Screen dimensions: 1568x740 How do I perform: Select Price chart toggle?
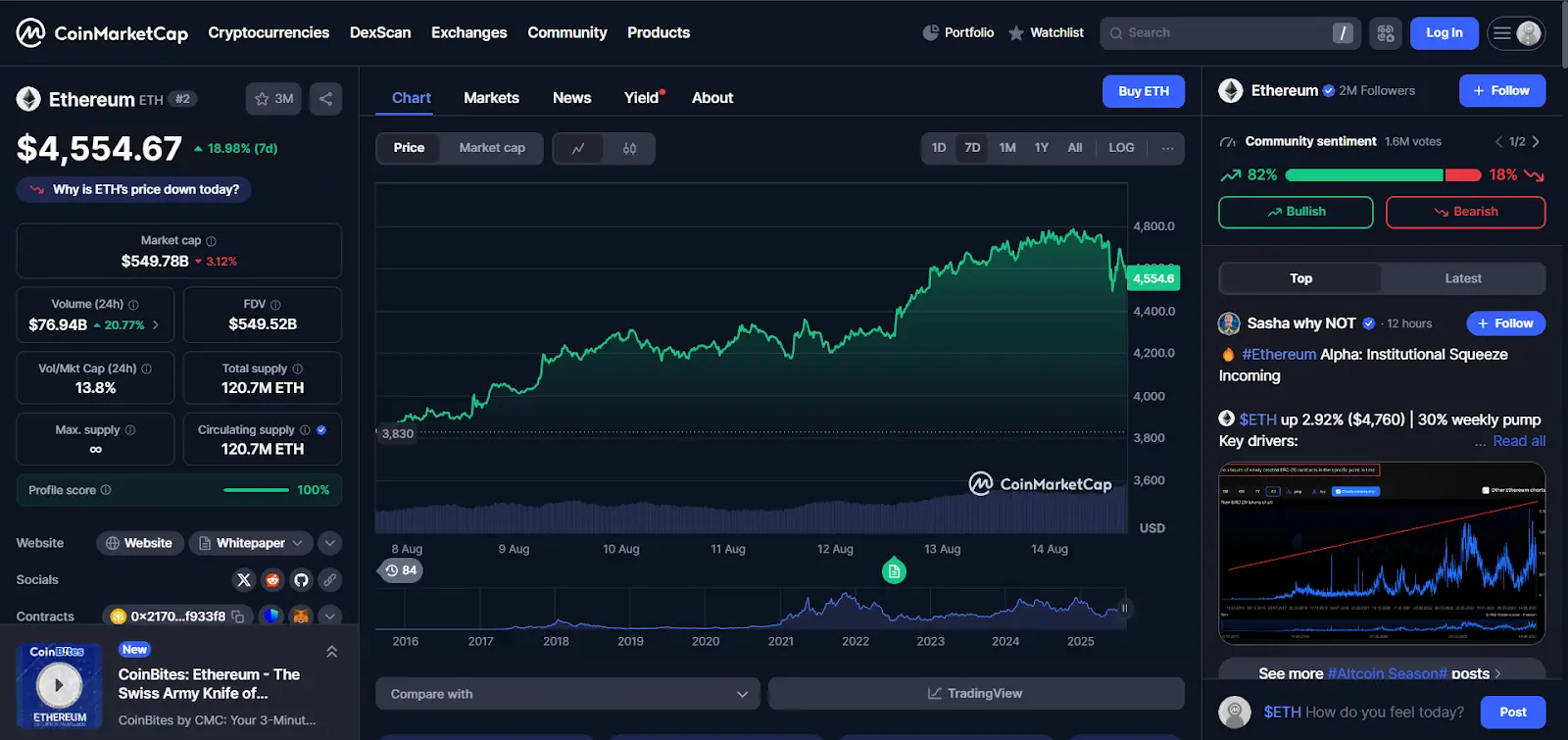click(409, 148)
